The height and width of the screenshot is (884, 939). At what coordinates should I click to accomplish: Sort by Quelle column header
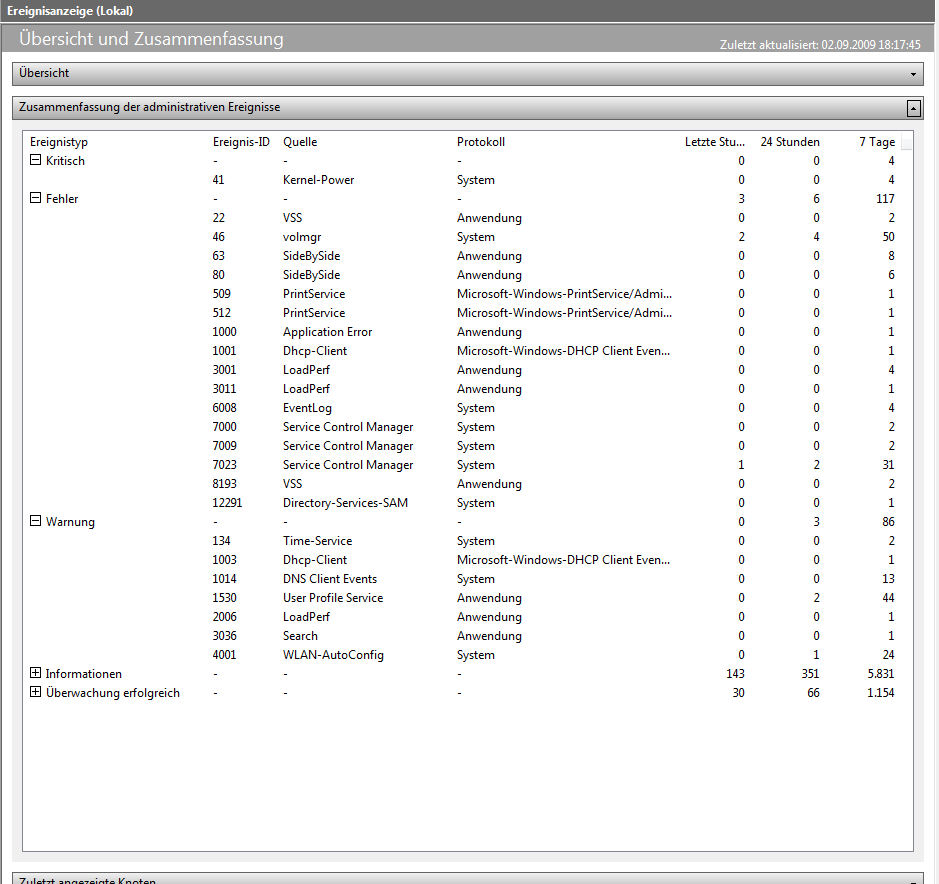click(300, 142)
